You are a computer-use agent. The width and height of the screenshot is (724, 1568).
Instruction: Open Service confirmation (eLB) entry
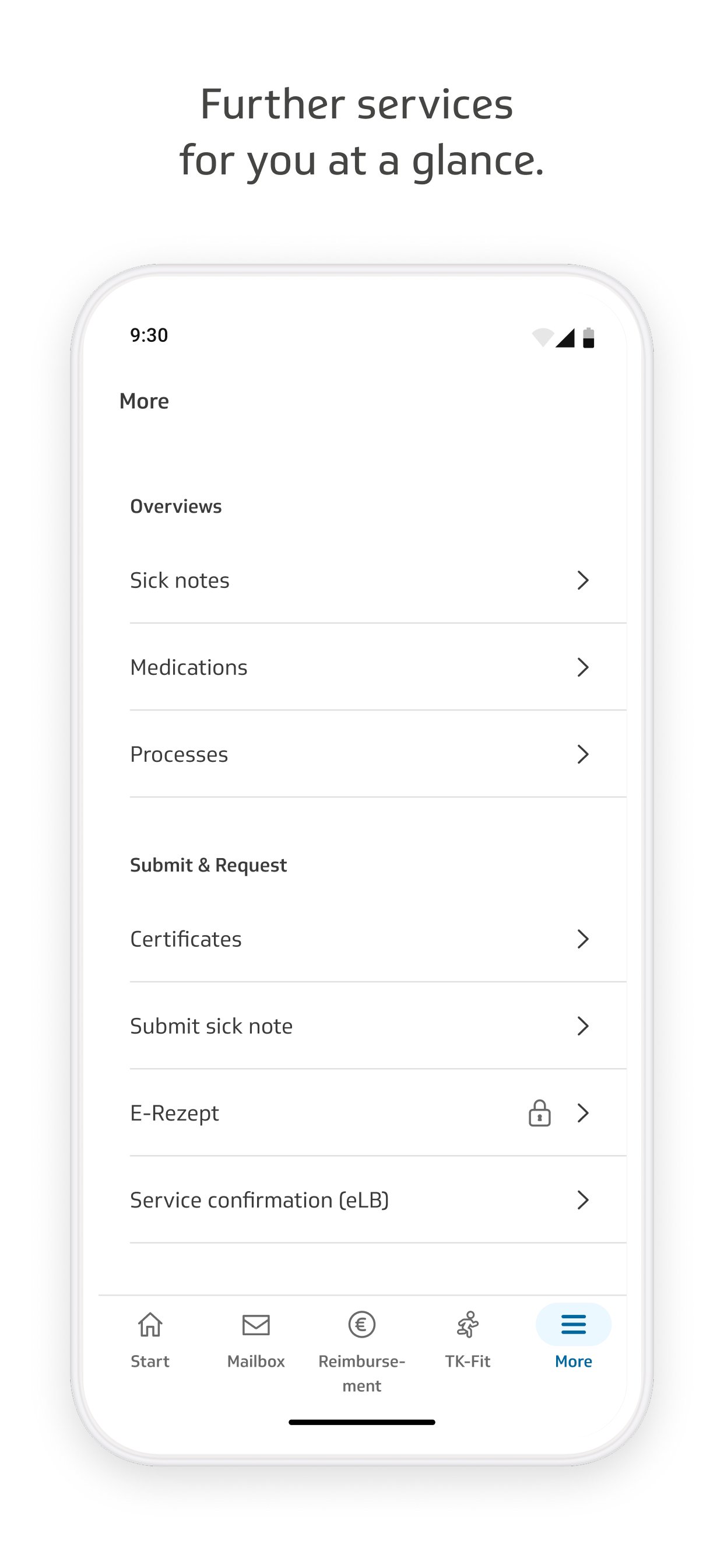[x=259, y=1200]
